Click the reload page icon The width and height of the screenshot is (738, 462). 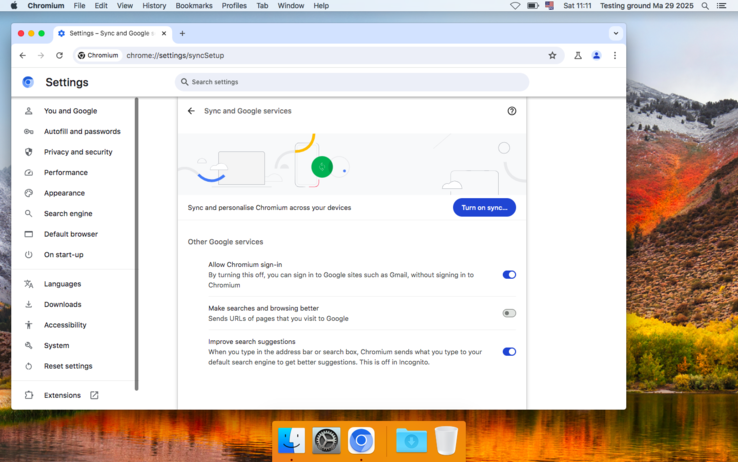click(59, 55)
